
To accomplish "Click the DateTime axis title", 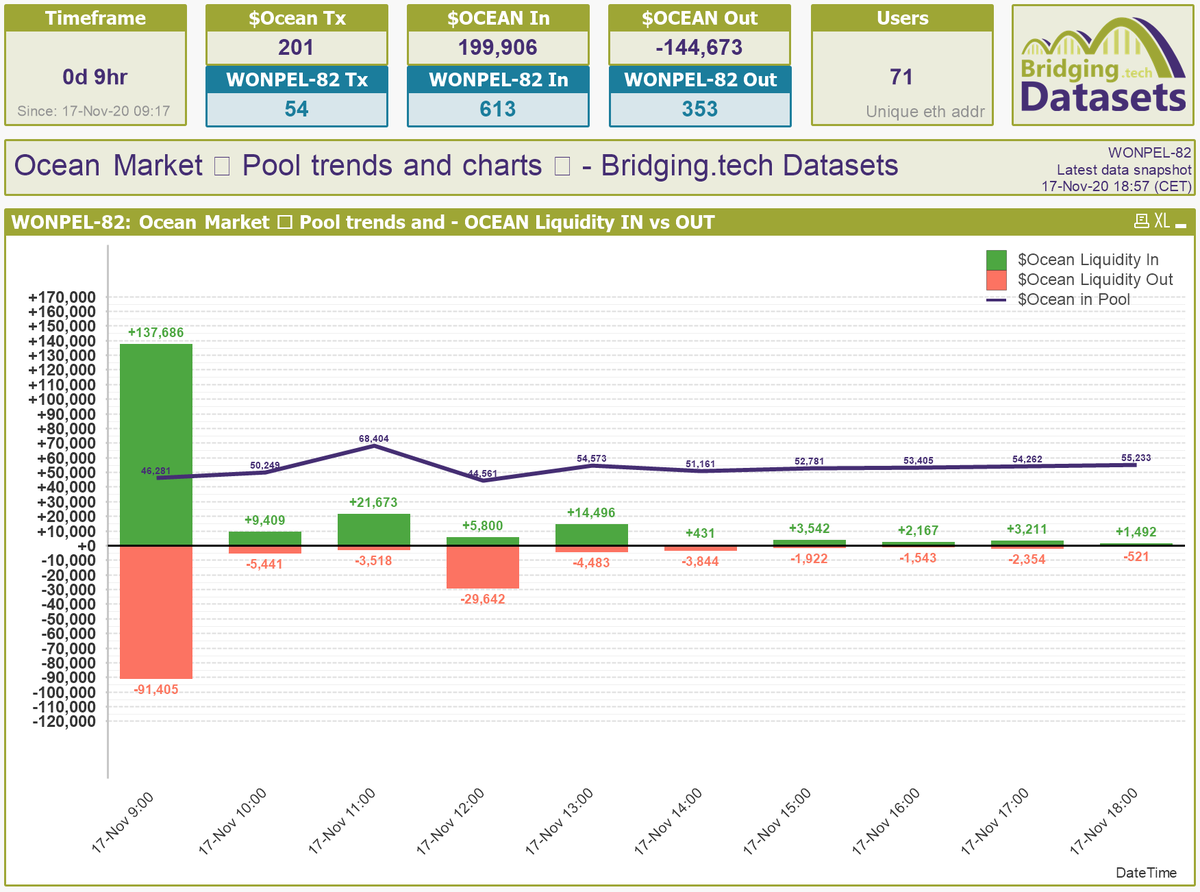I will click(x=1148, y=874).
